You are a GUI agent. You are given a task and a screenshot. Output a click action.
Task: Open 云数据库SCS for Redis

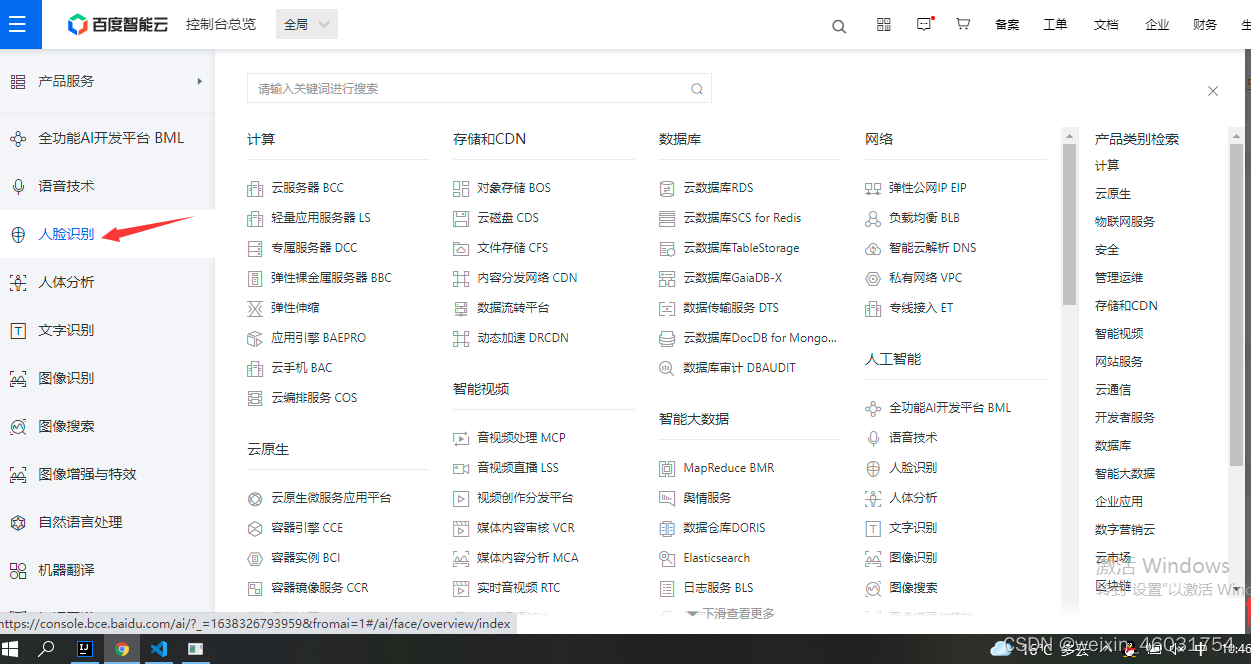tap(742, 218)
